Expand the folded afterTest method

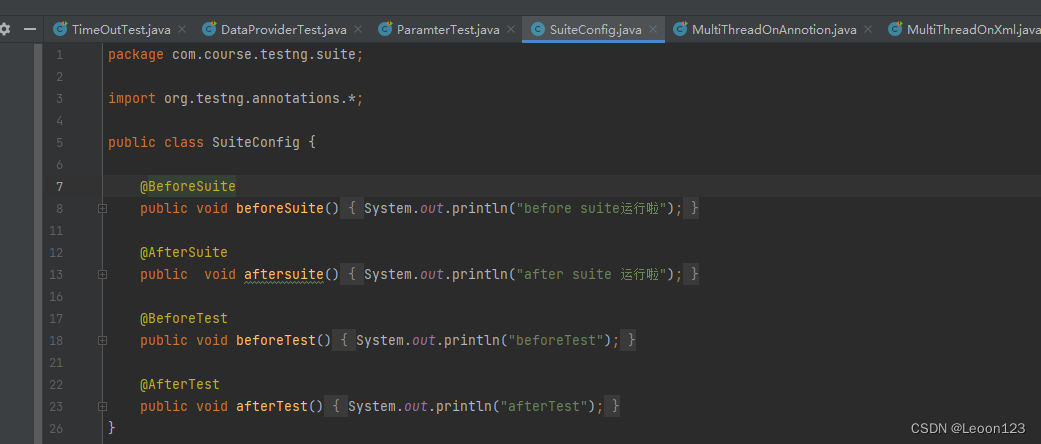point(102,406)
